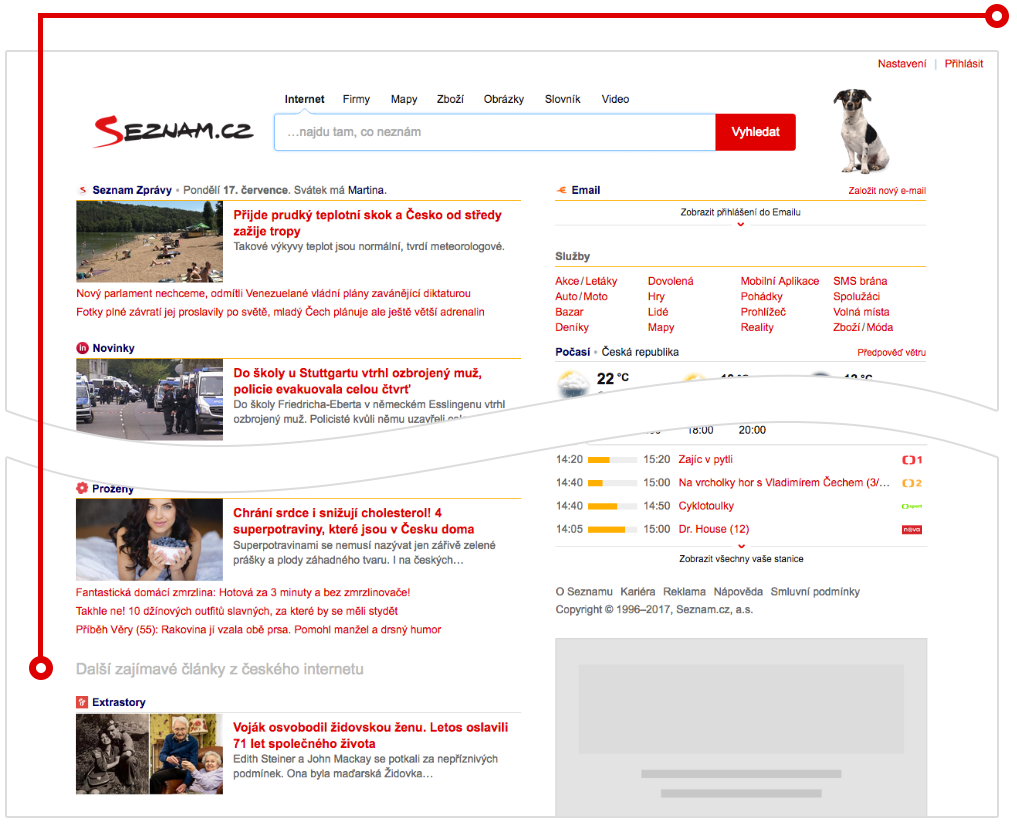The height and width of the screenshot is (830, 1017).
Task: Open the Reality service link
Action: click(757, 327)
